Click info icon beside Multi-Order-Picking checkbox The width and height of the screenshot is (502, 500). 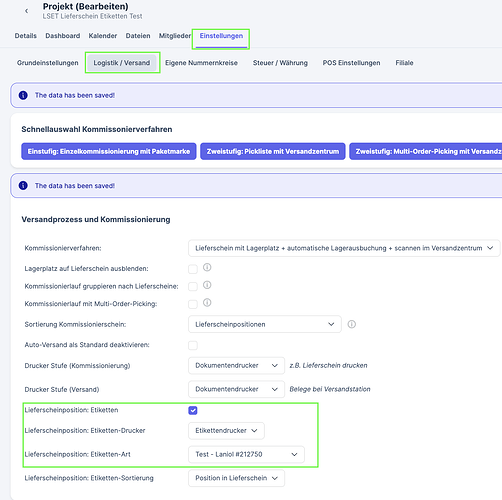tap(207, 303)
